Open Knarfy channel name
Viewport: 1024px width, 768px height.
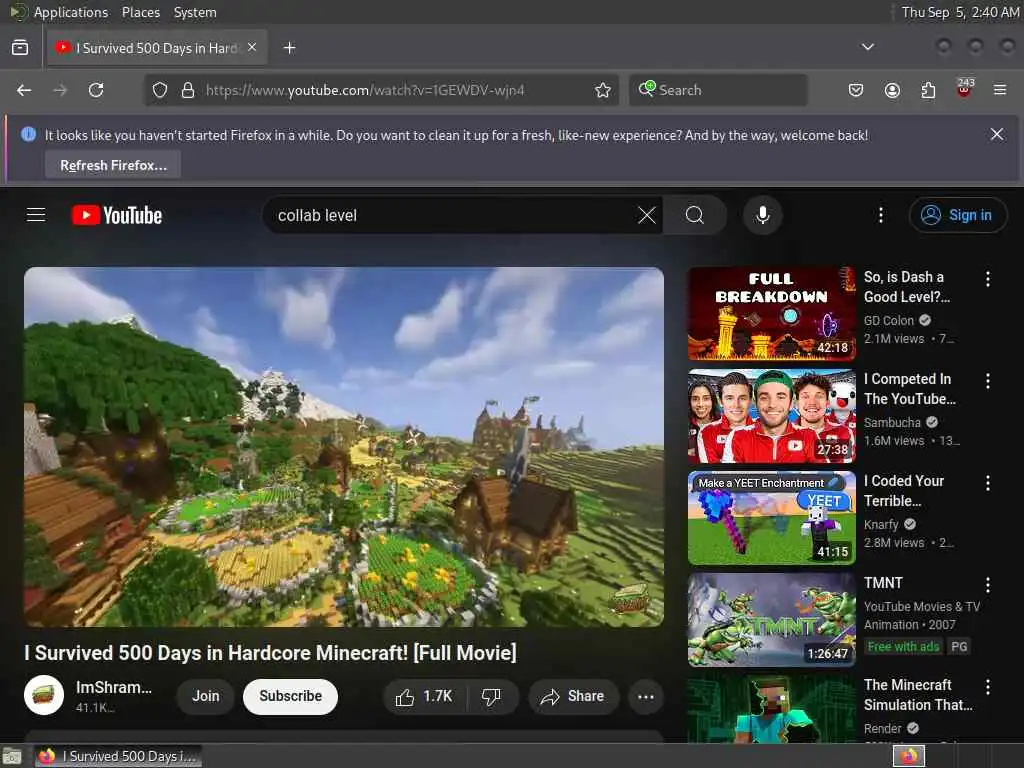tap(881, 524)
